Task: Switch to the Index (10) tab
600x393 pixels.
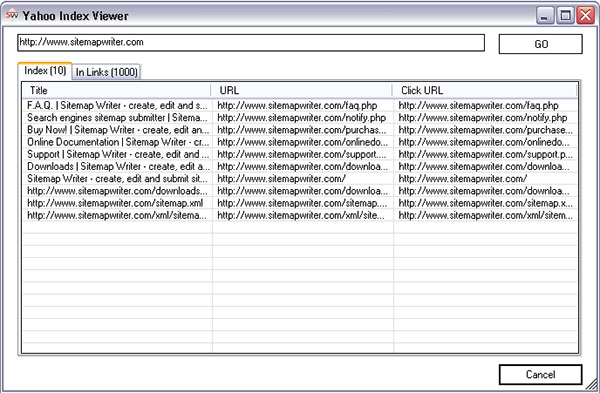Action: 45,71
